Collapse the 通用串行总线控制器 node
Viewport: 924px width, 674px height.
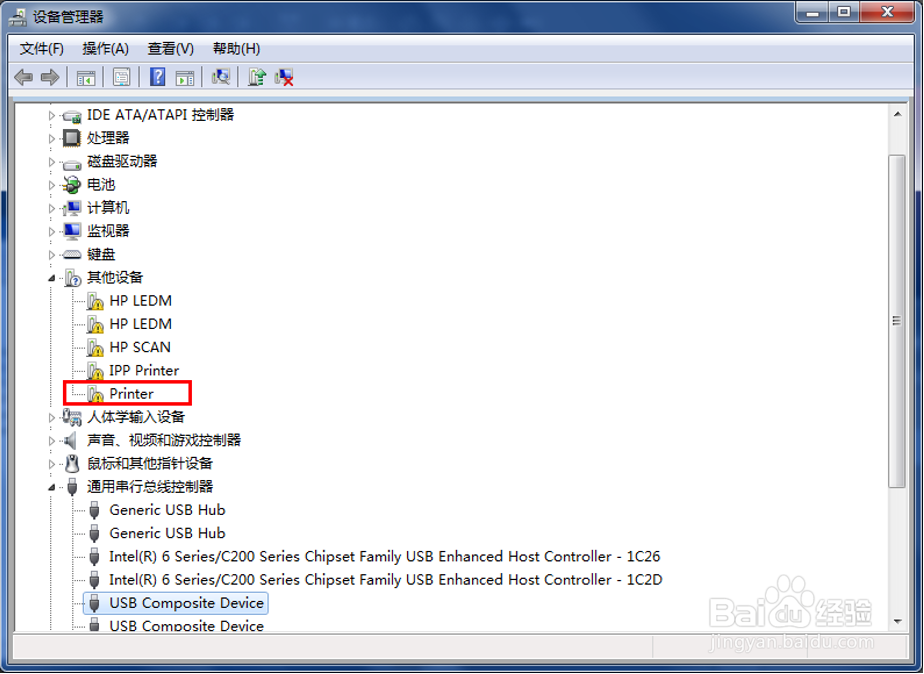(51, 487)
